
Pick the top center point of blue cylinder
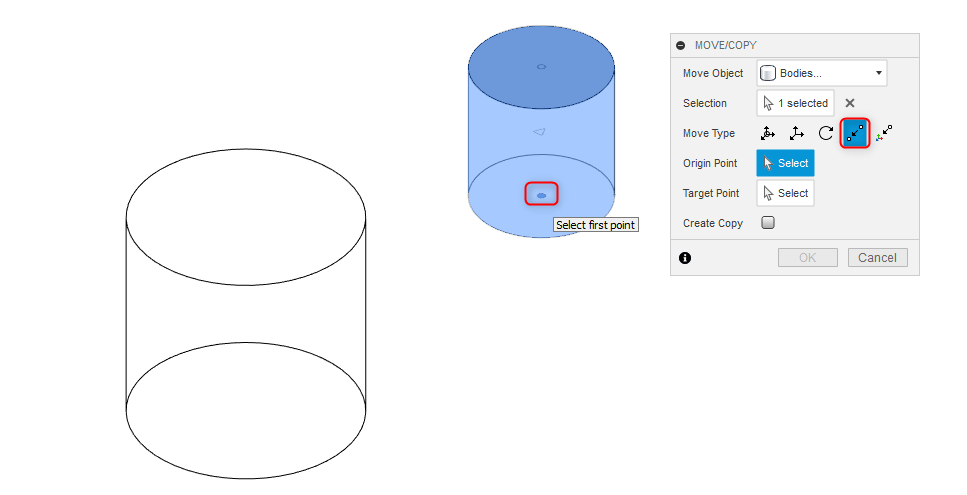coord(541,67)
